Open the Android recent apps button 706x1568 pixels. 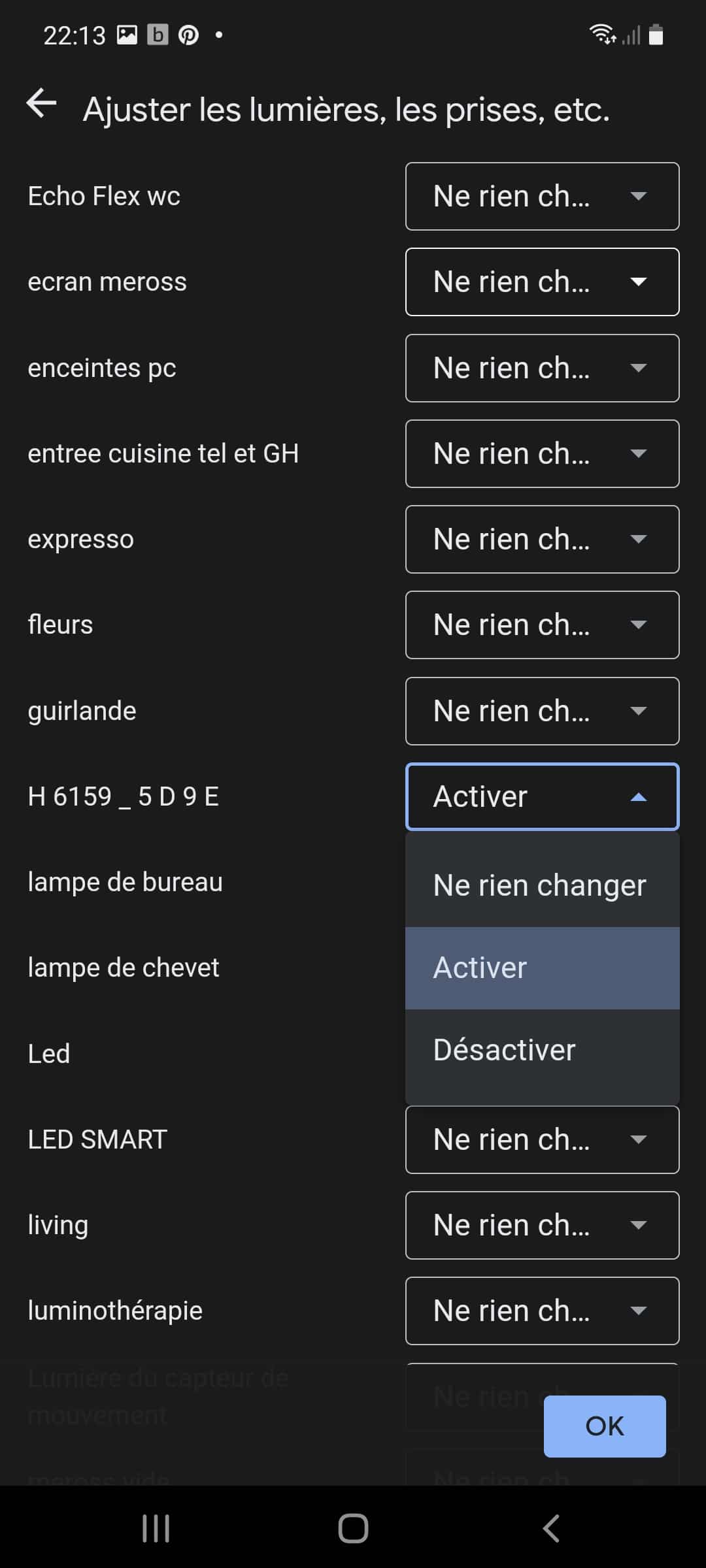click(156, 1528)
